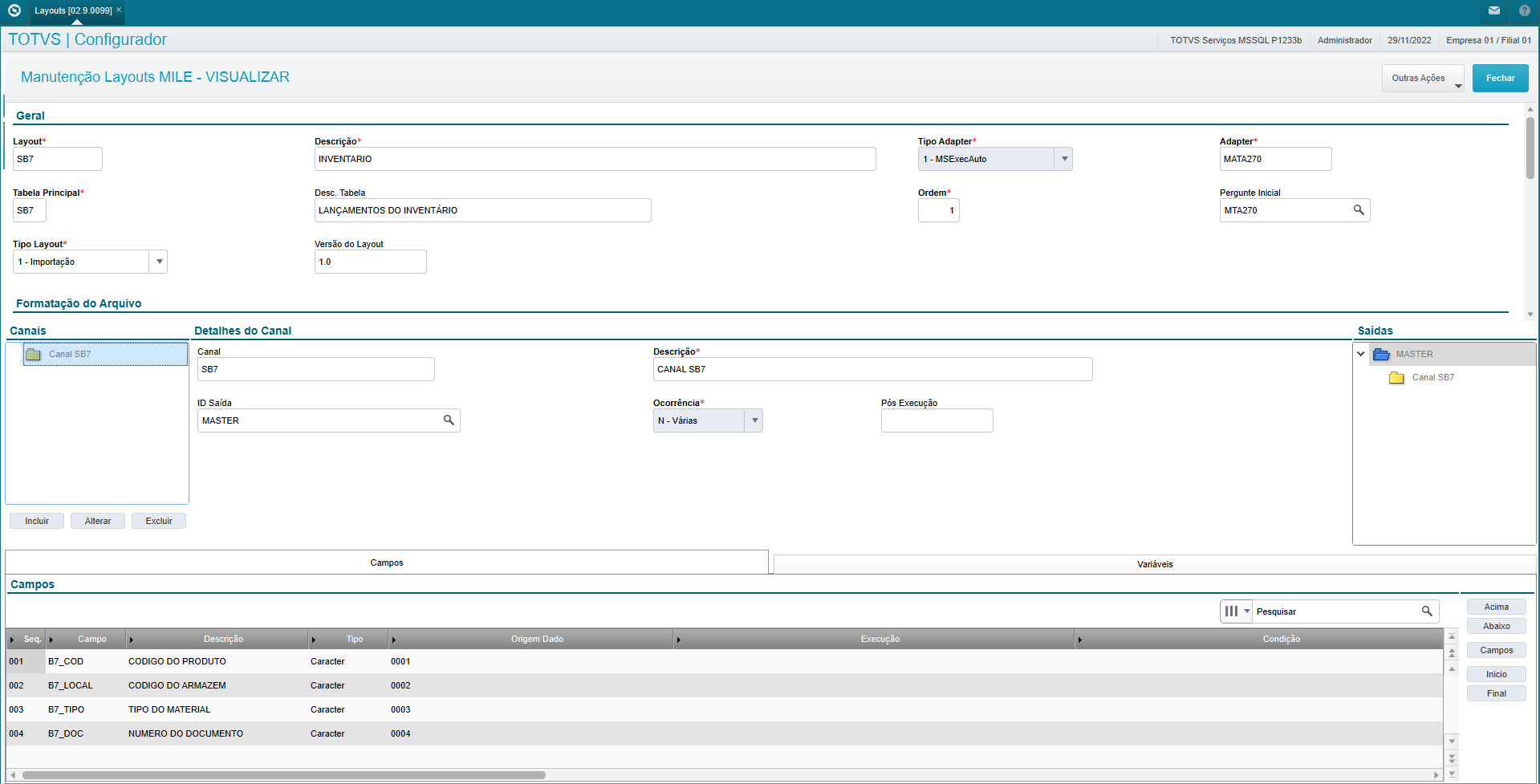Click the Pesquisar search magnifier icon
Image resolution: width=1540 pixels, height=784 pixels.
click(x=1427, y=611)
